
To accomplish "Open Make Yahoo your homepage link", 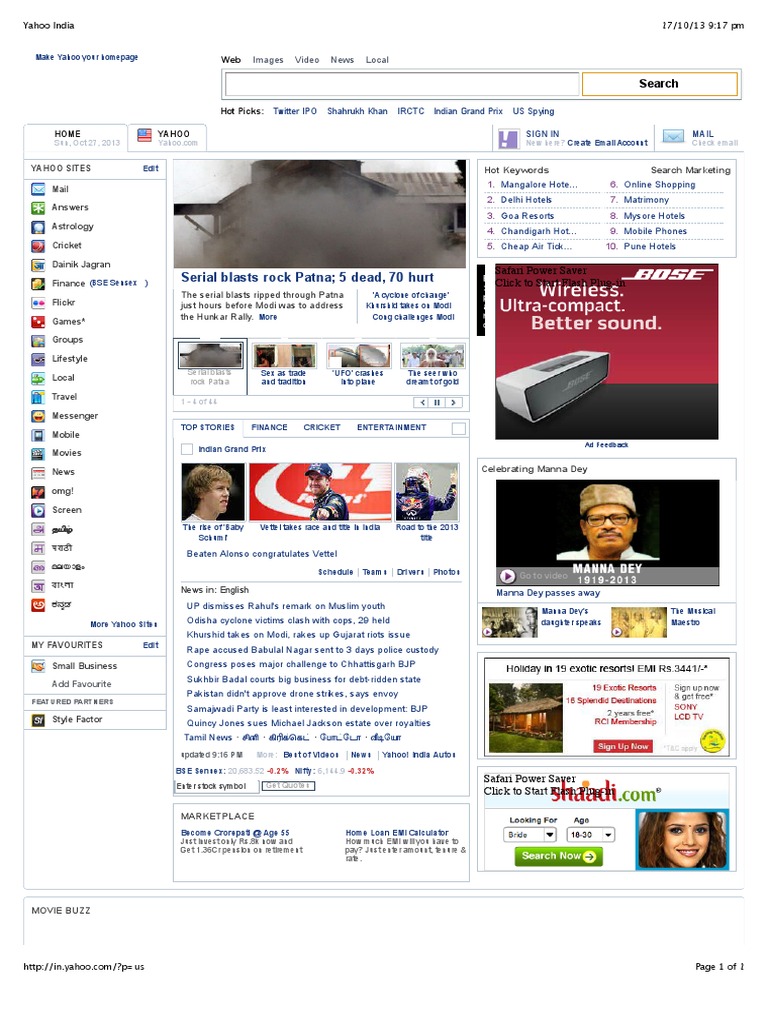I will (87, 57).
